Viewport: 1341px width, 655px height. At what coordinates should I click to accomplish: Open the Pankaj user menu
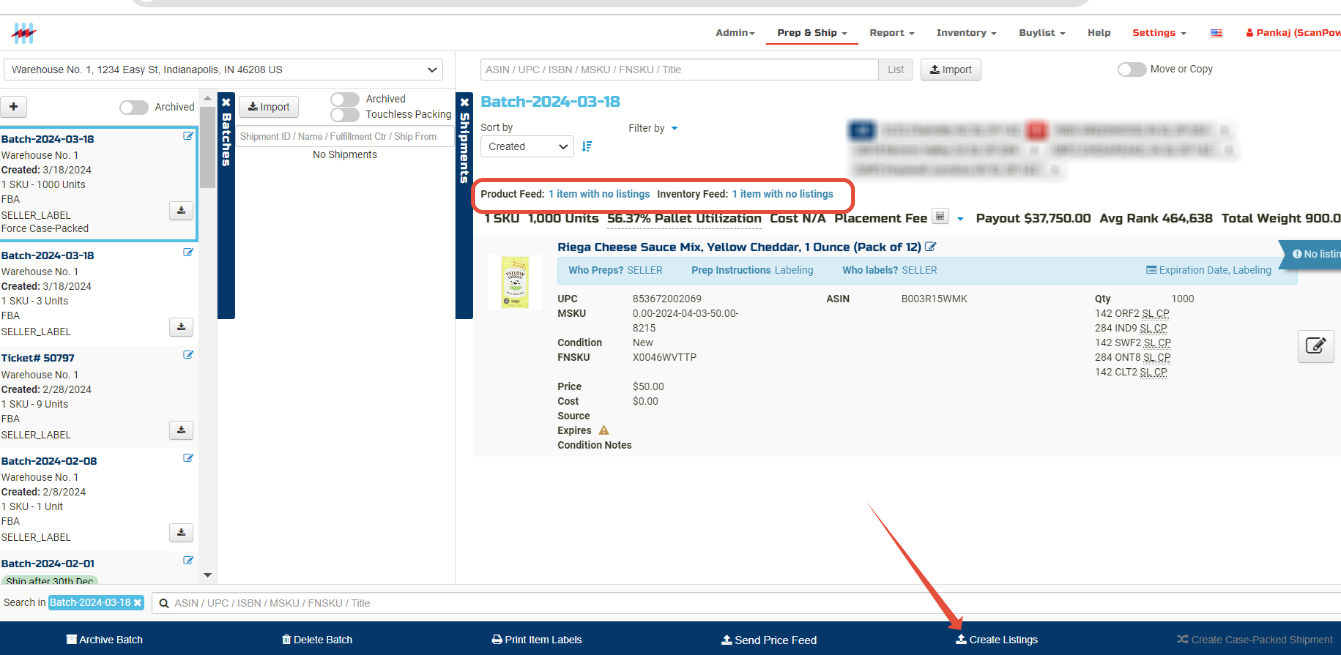1292,33
